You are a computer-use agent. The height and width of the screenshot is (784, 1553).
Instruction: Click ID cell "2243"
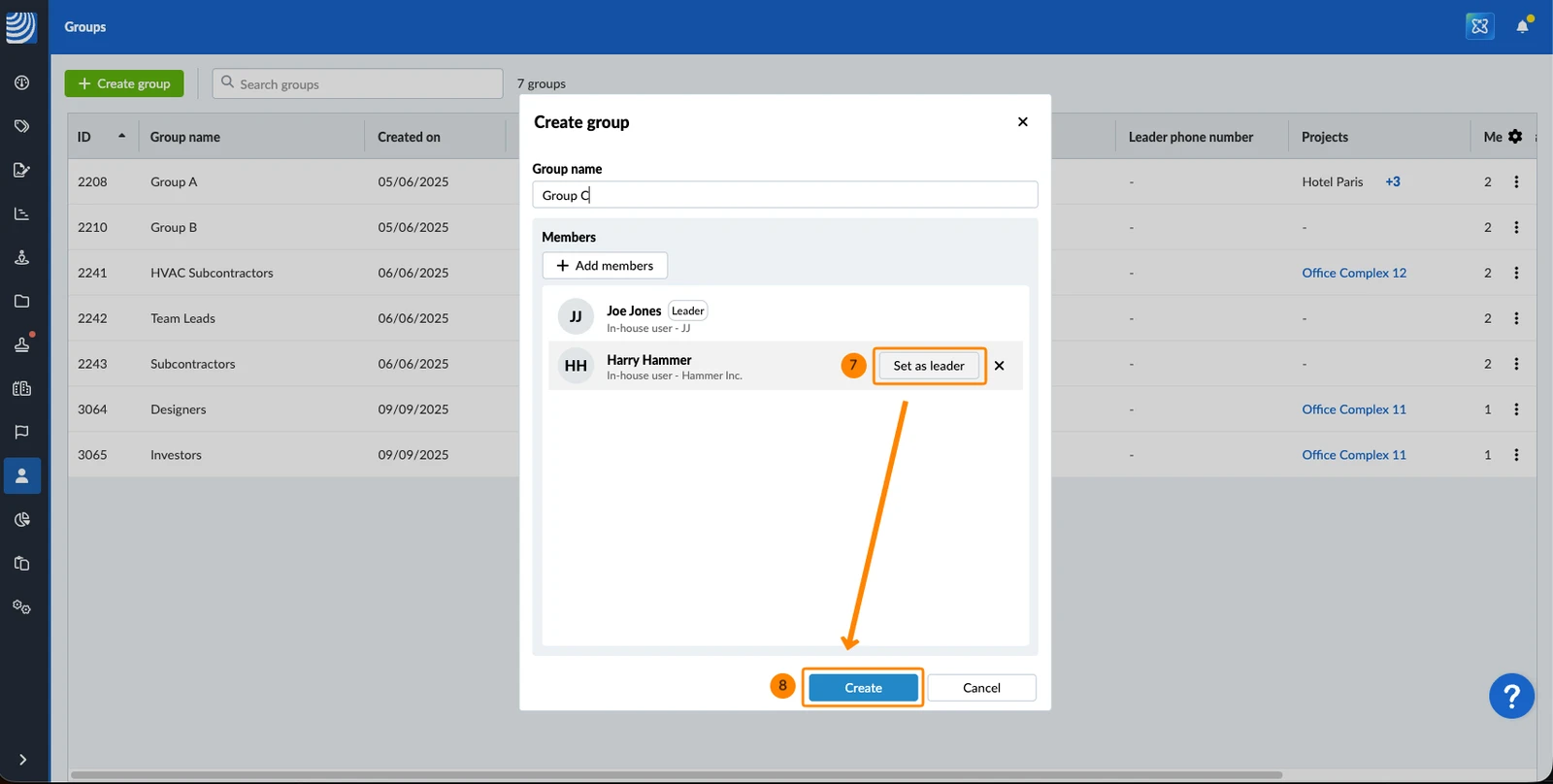tap(92, 364)
